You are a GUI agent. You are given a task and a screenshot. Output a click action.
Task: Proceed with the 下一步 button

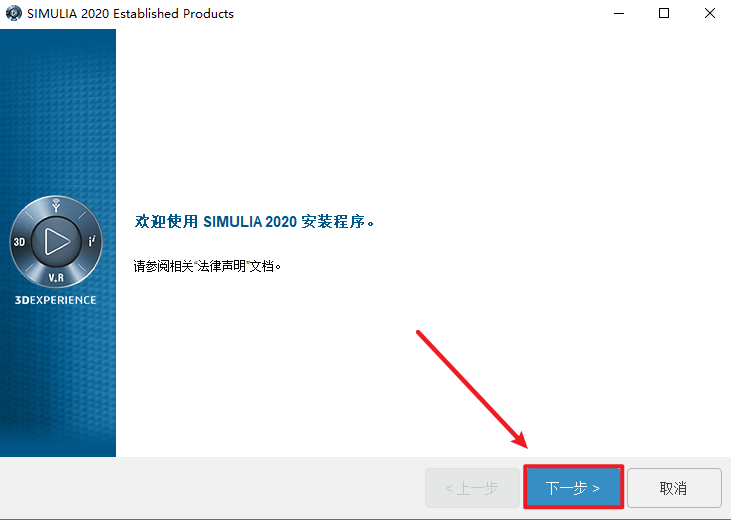(x=573, y=488)
